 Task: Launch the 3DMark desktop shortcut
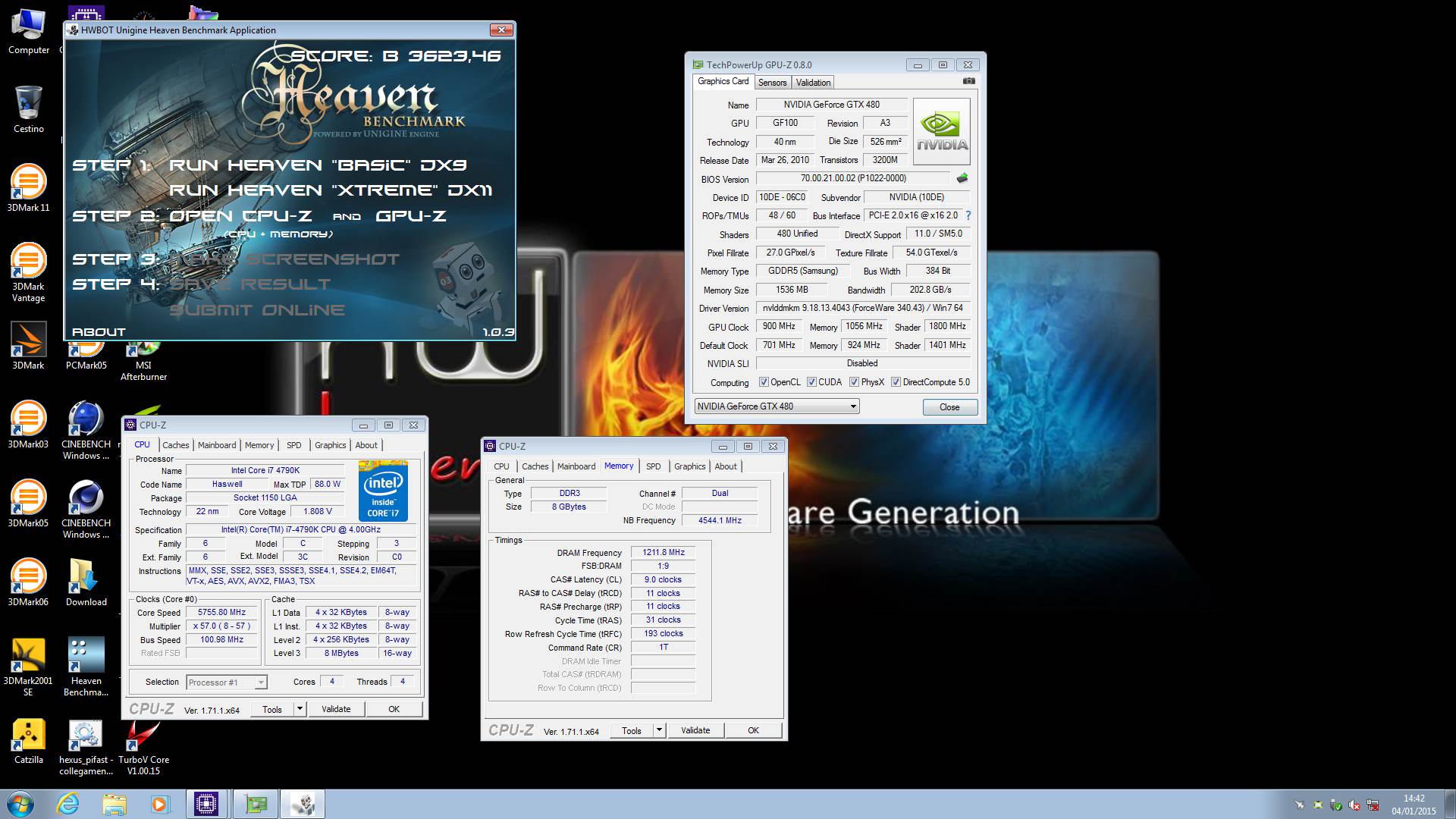[29, 347]
